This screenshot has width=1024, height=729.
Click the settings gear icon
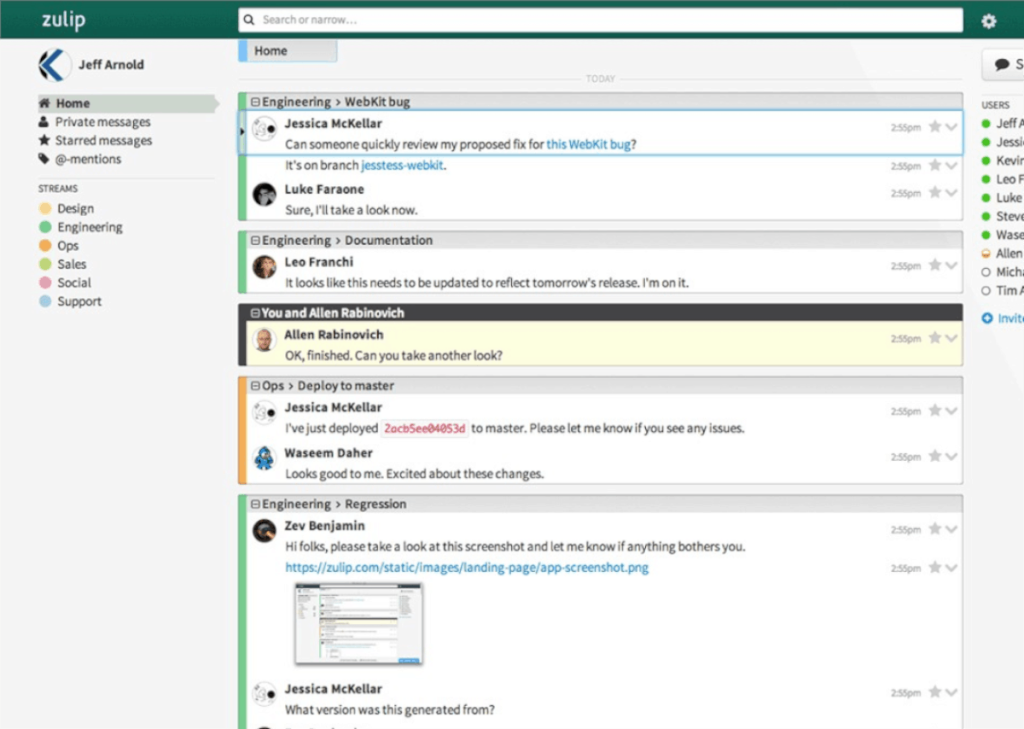(988, 20)
